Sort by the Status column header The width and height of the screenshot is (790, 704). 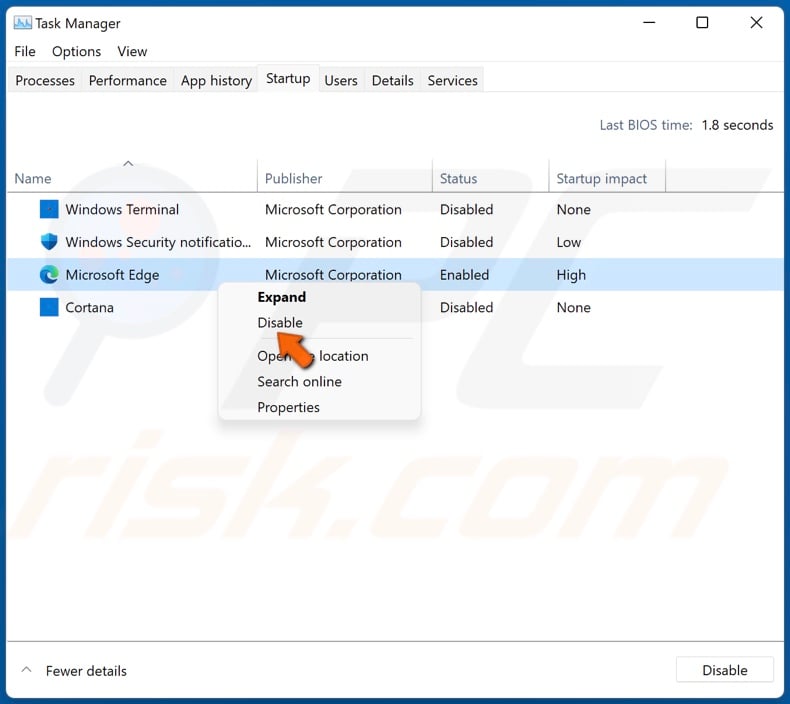[458, 178]
